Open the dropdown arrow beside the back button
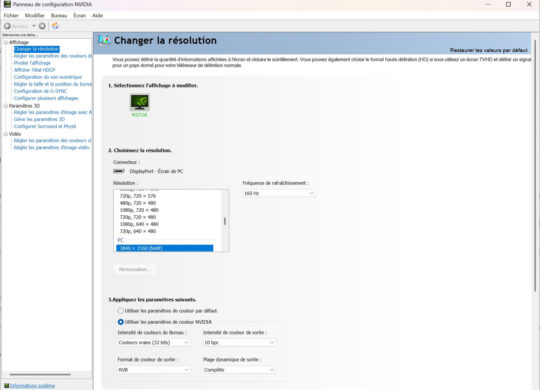Screen dimensions: 540x390 pos(34,26)
